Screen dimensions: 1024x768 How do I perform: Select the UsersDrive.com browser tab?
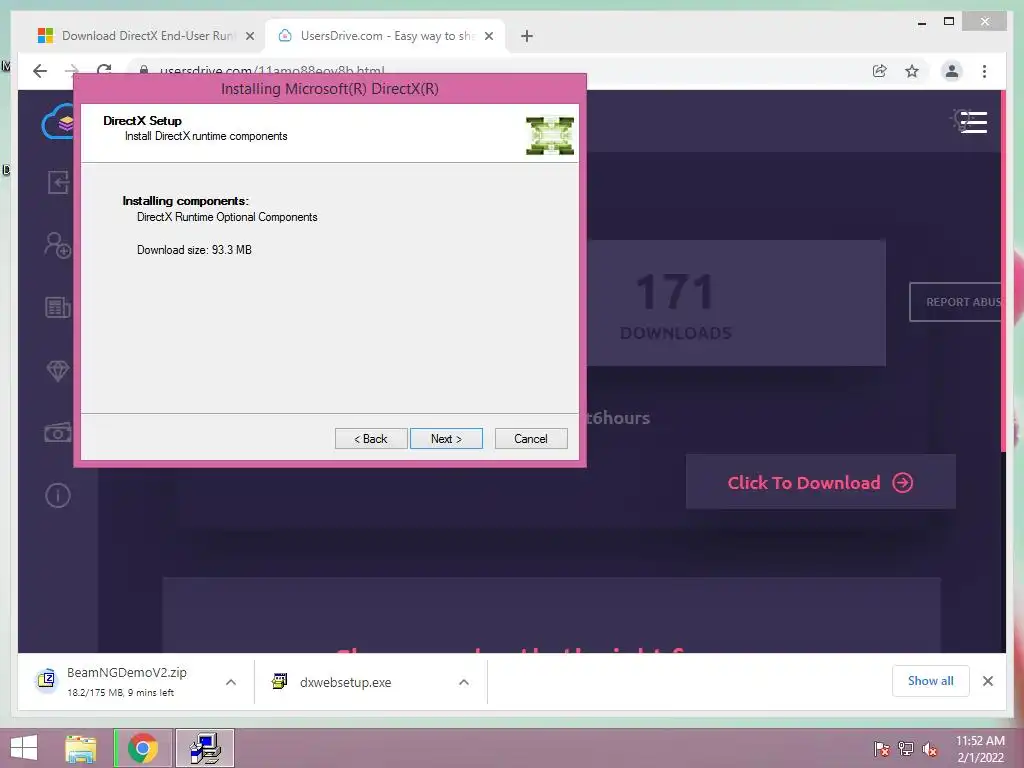(x=385, y=36)
